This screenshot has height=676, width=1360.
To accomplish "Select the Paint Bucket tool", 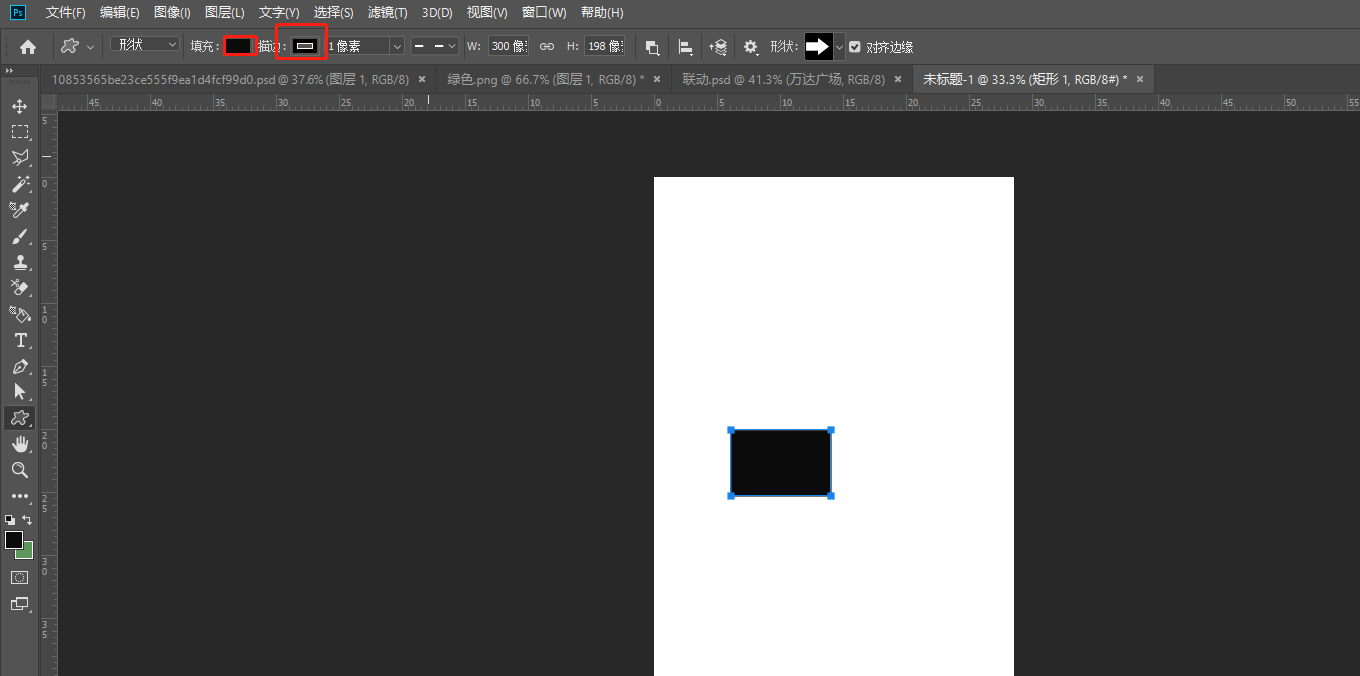I will pyautogui.click(x=20, y=314).
